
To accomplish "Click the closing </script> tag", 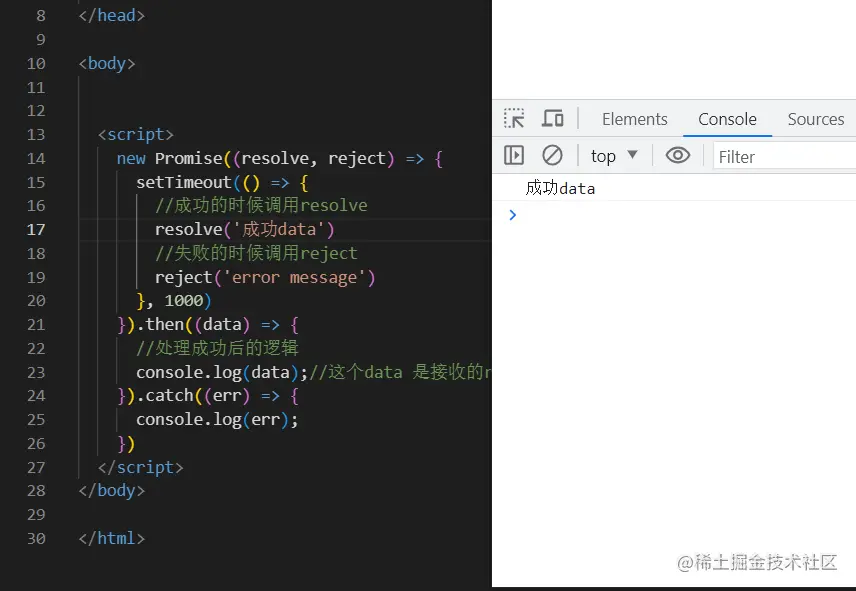I will (140, 468).
